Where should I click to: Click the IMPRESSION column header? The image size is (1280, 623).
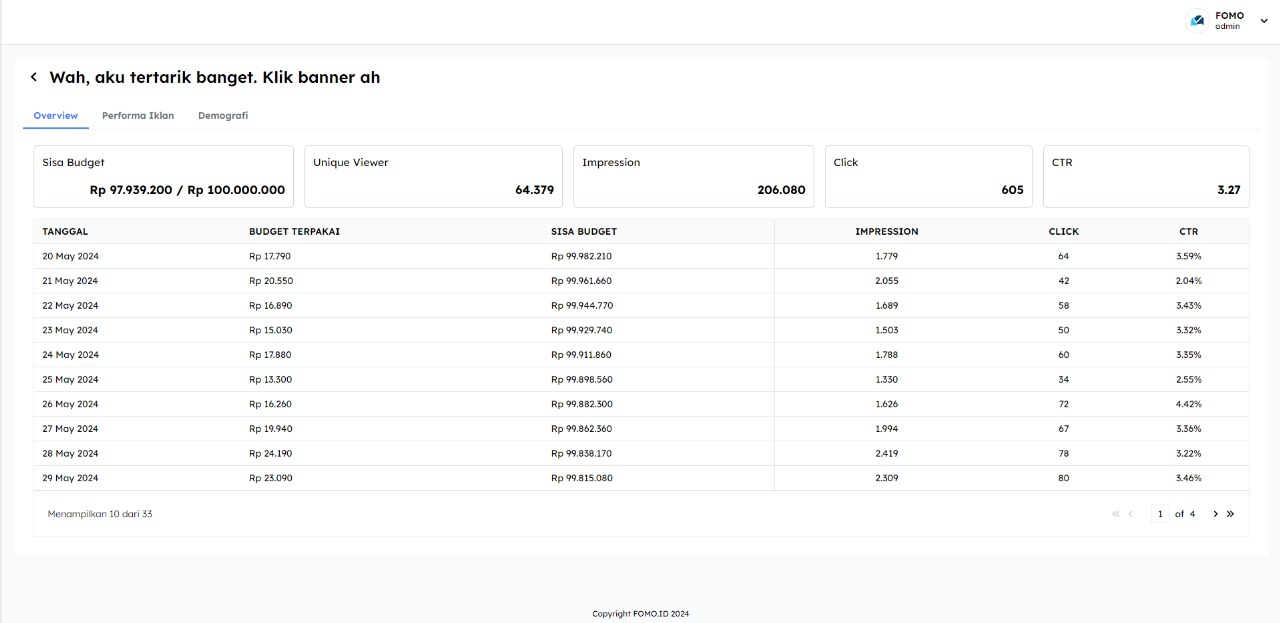tap(887, 232)
